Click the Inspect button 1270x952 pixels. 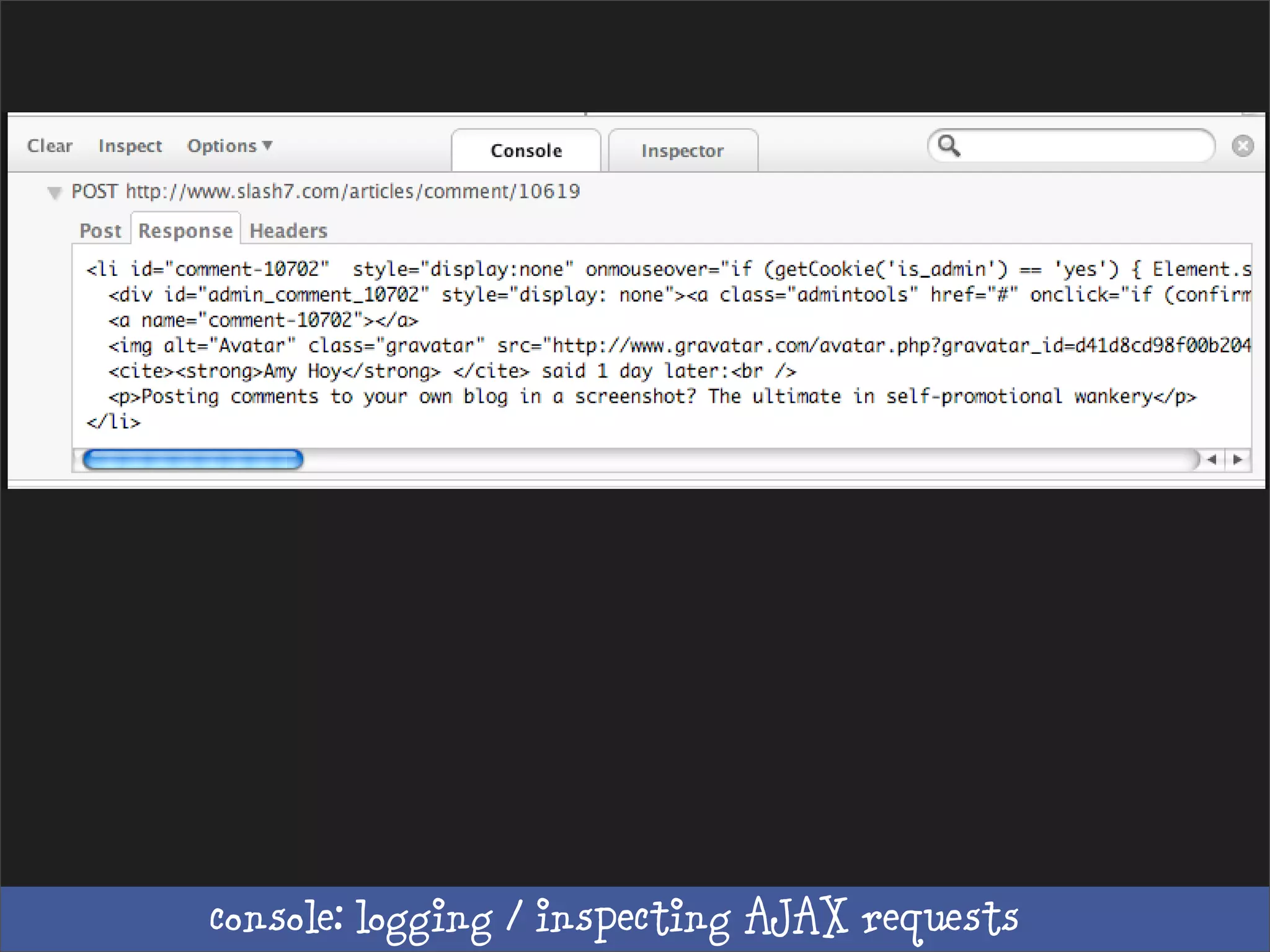(130, 146)
